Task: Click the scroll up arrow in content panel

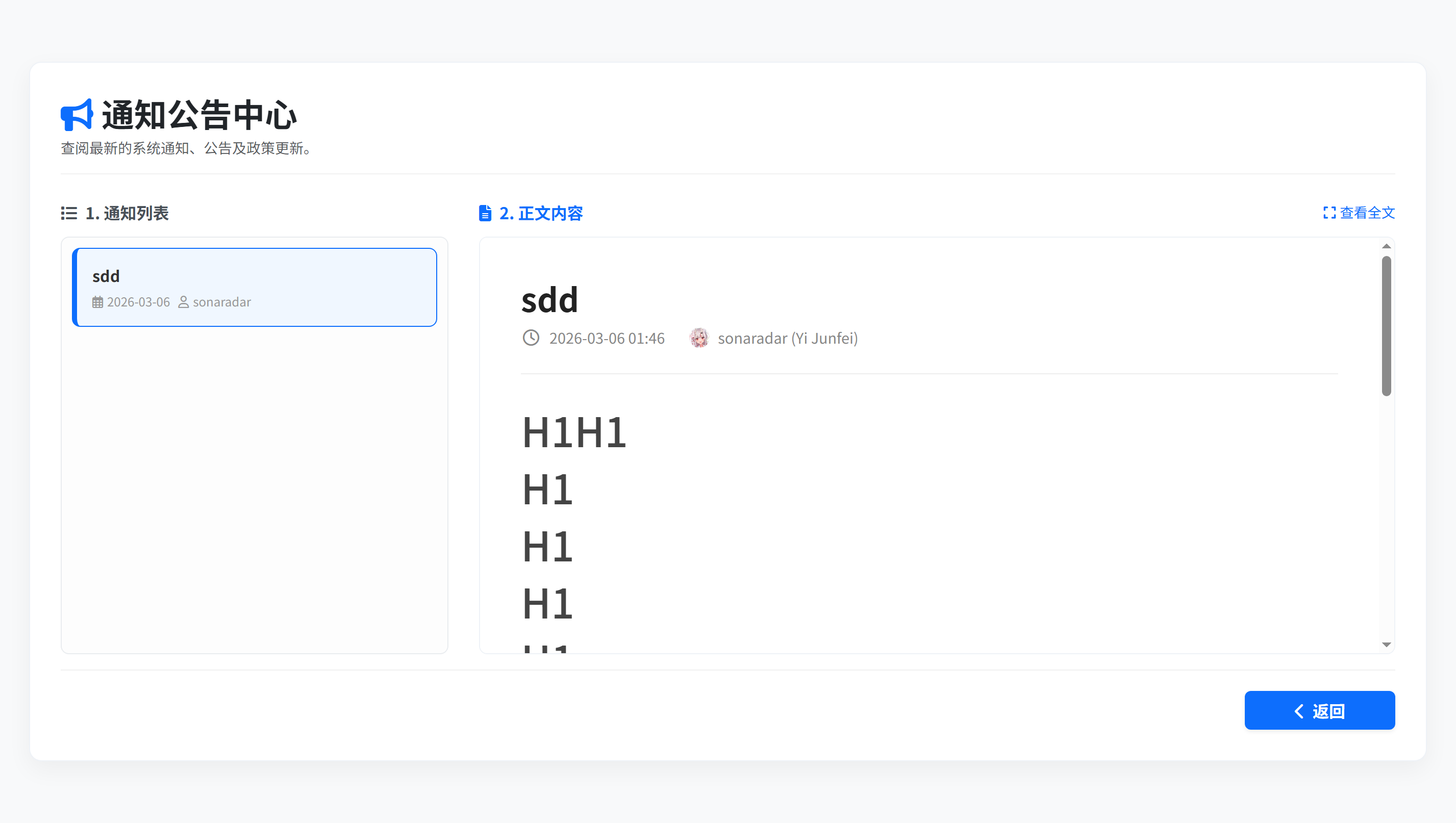Action: click(x=1387, y=246)
